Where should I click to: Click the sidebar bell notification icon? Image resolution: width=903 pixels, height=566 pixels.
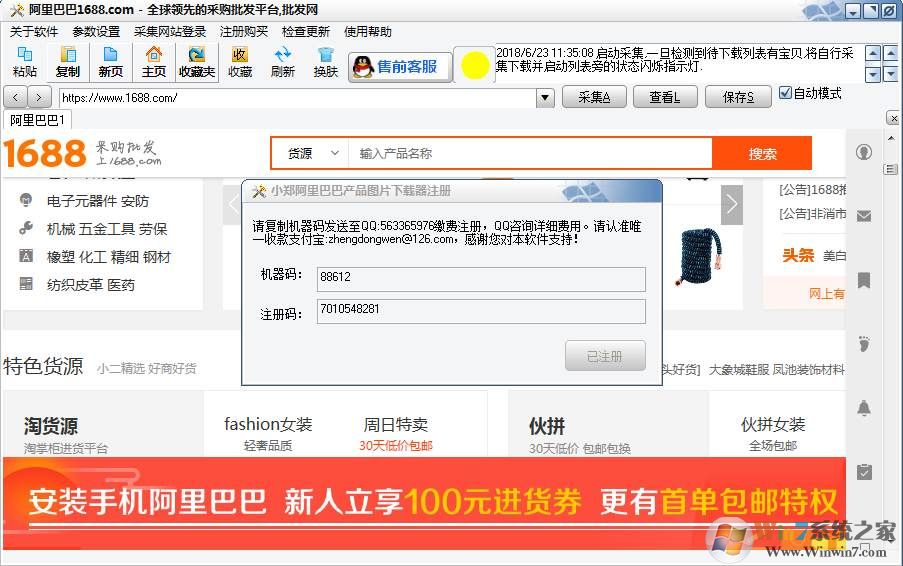pos(863,408)
